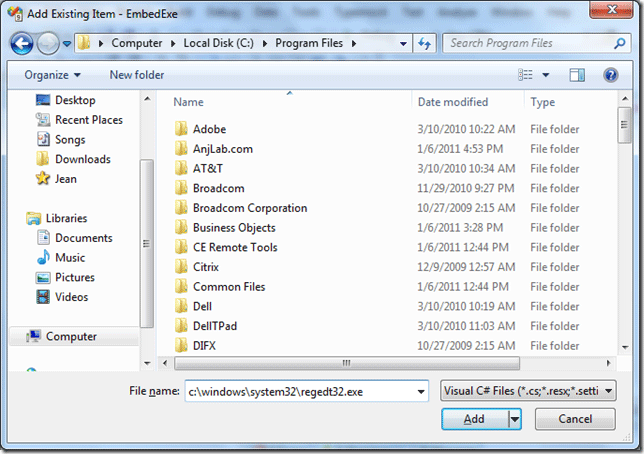Click the Back navigation arrow

22,43
